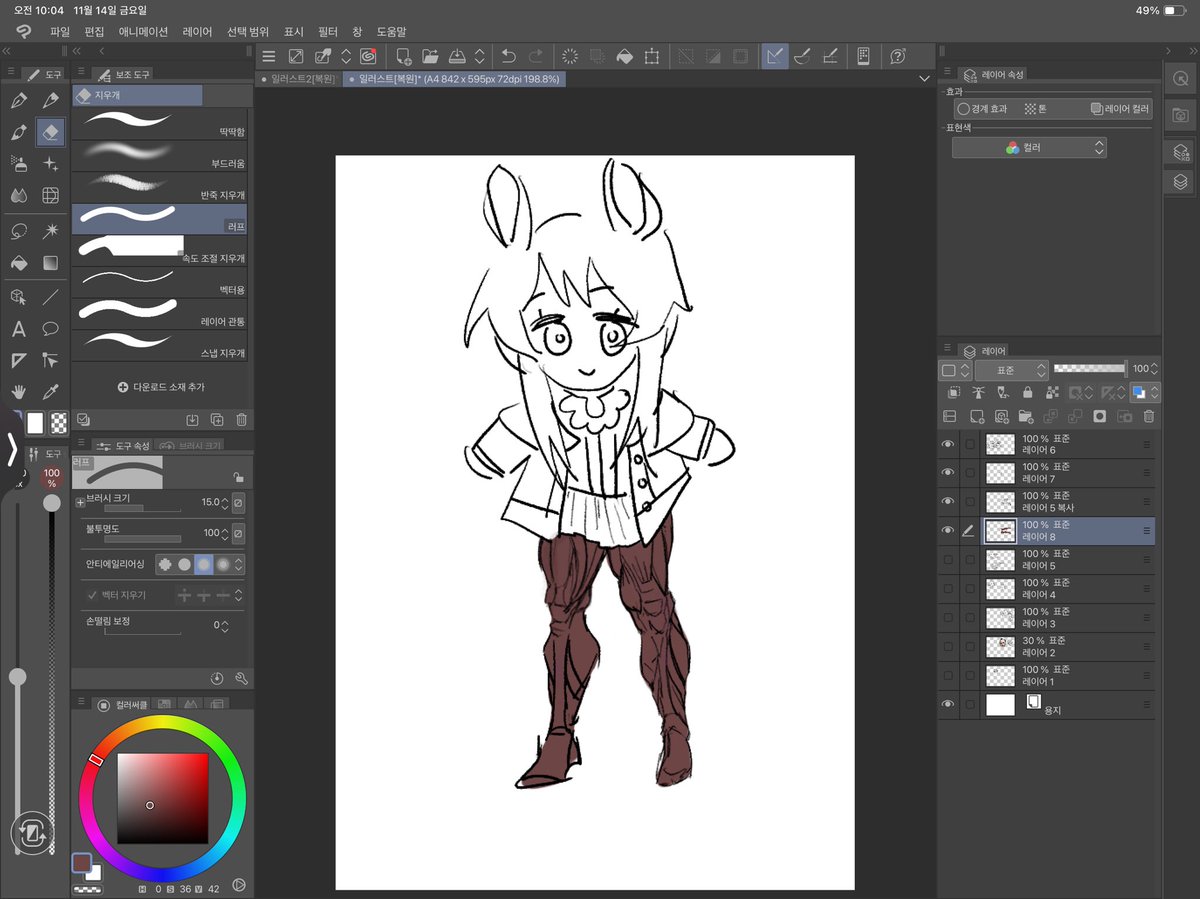Open file with folder icon in command bar
Image resolution: width=1200 pixels, height=899 pixels.
click(x=430, y=57)
